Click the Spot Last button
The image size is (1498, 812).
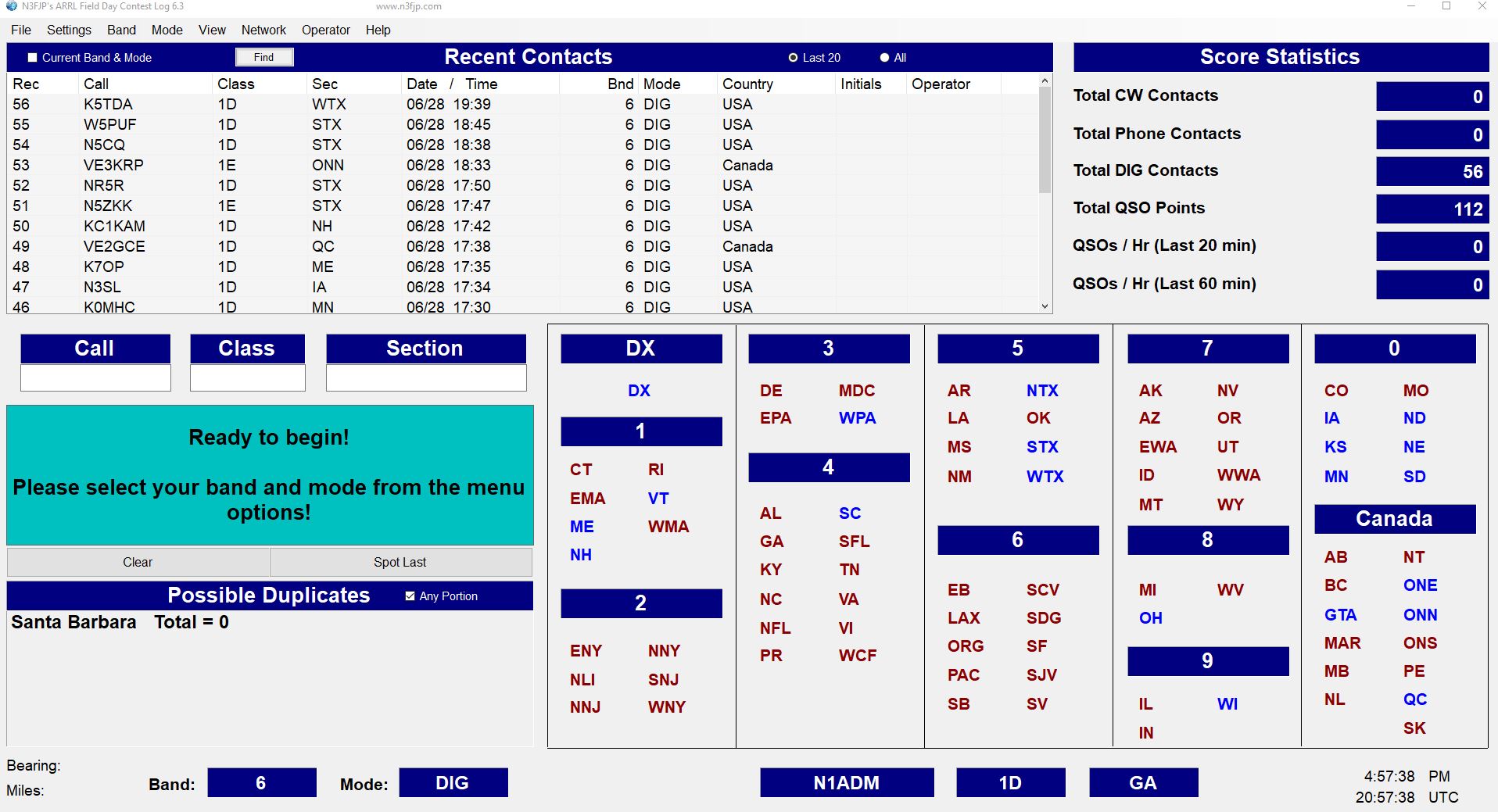point(400,562)
